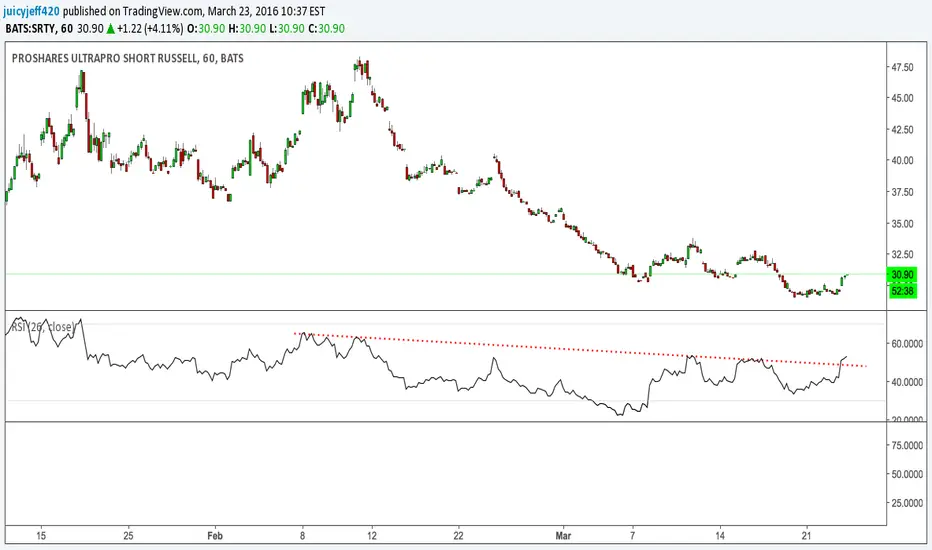Click the green 30.90 current price label
Screen dimensions: 932x550
[902, 275]
